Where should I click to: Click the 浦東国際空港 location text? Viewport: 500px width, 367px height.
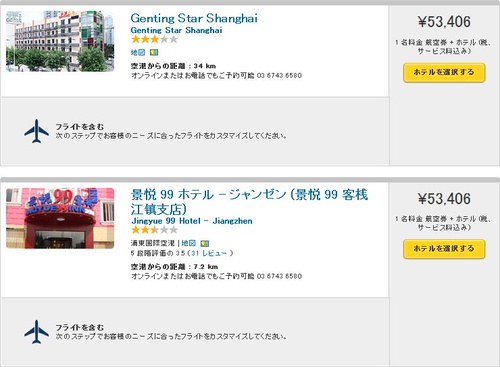pos(153,243)
